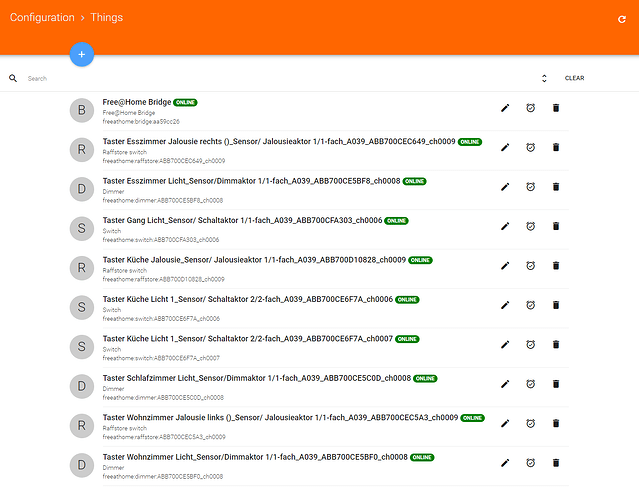
Task: Open alarm icon for Esszimmer Jalousie rechts
Action: coord(530,148)
